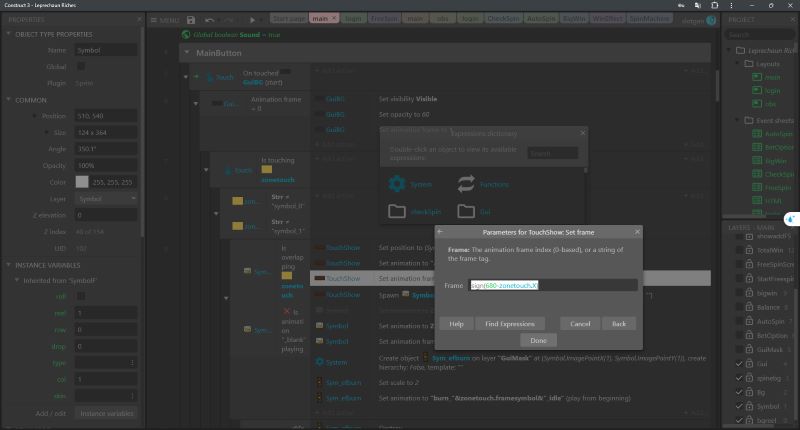
Task: Click the Expressions dictionary search field
Action: tap(553, 153)
